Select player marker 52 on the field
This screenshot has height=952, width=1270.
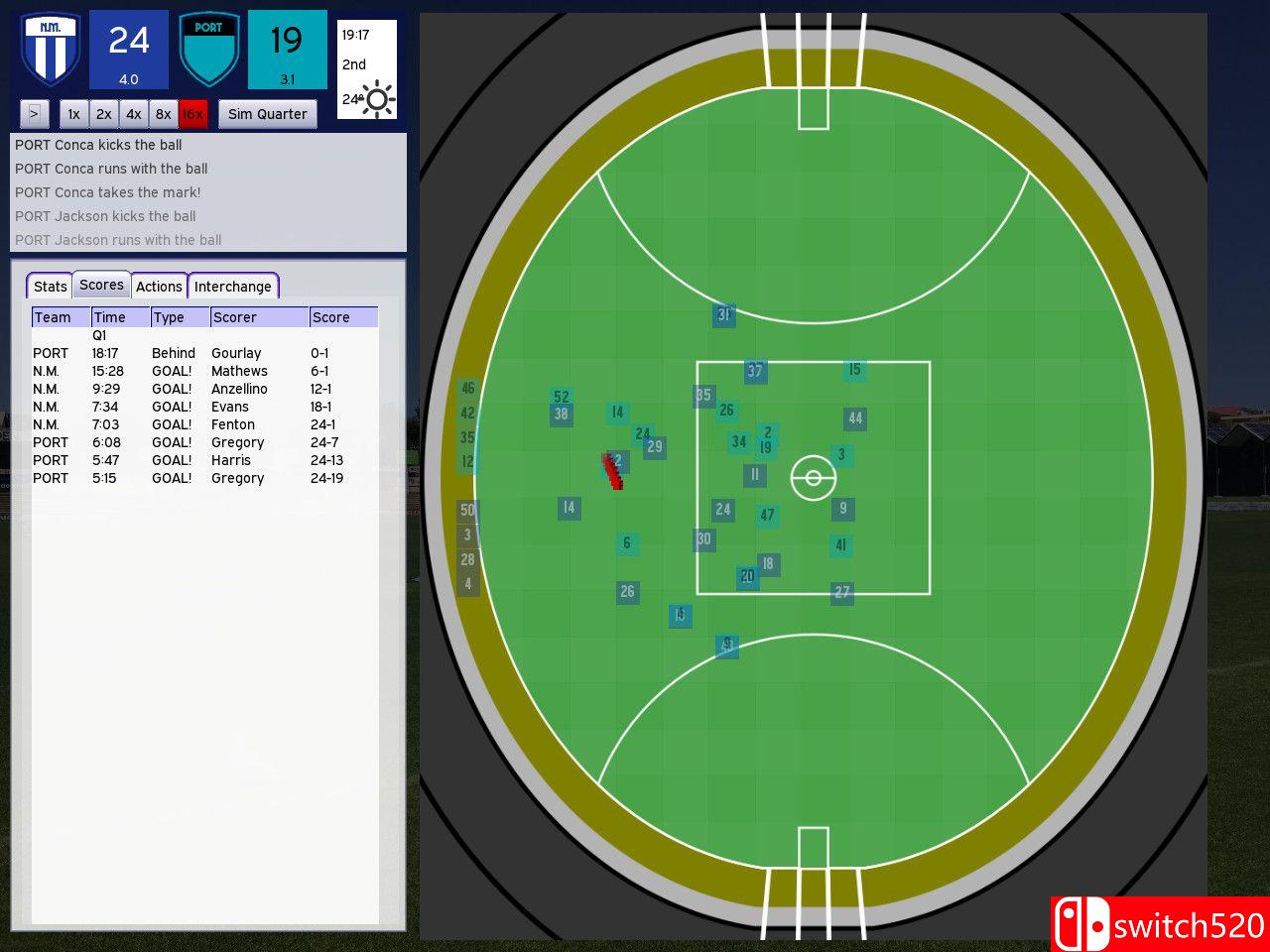pos(562,397)
